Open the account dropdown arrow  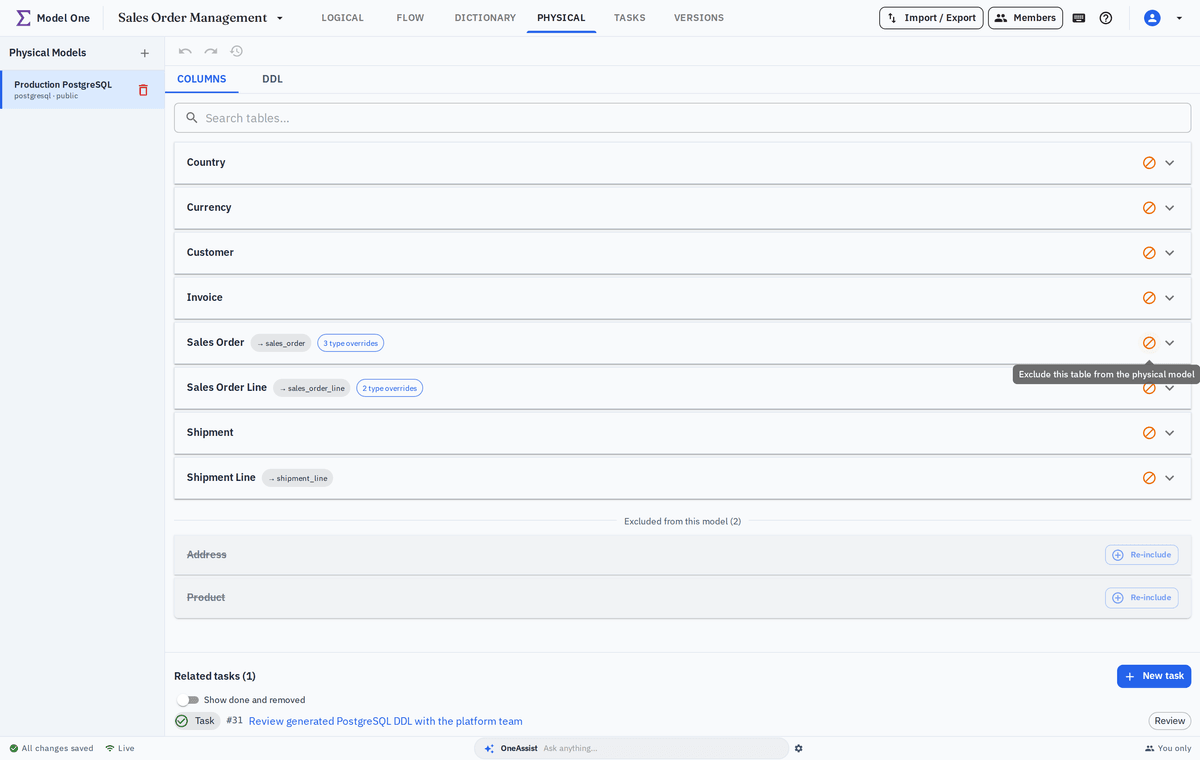pos(1179,18)
